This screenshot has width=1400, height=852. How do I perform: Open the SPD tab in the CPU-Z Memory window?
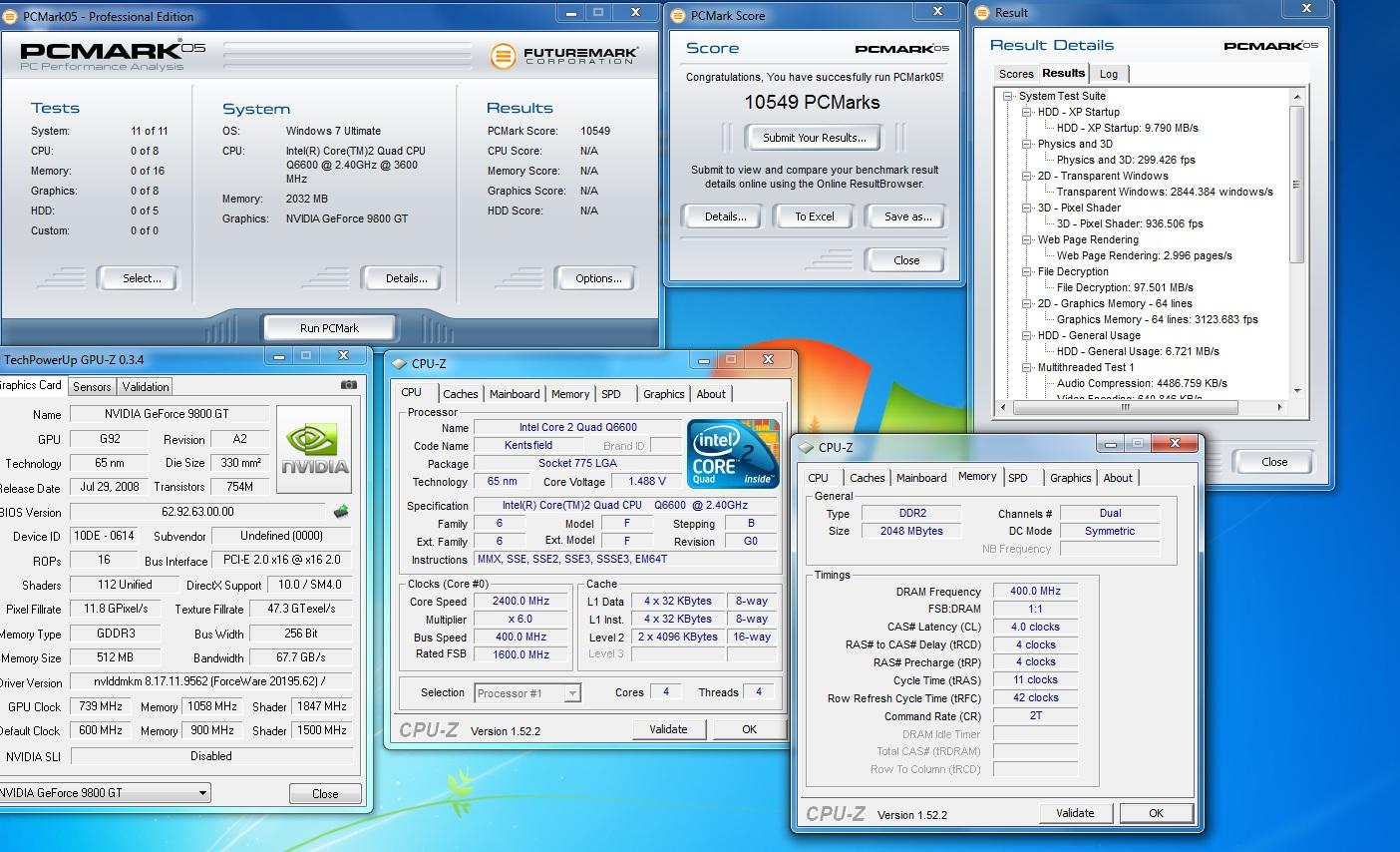[1018, 478]
